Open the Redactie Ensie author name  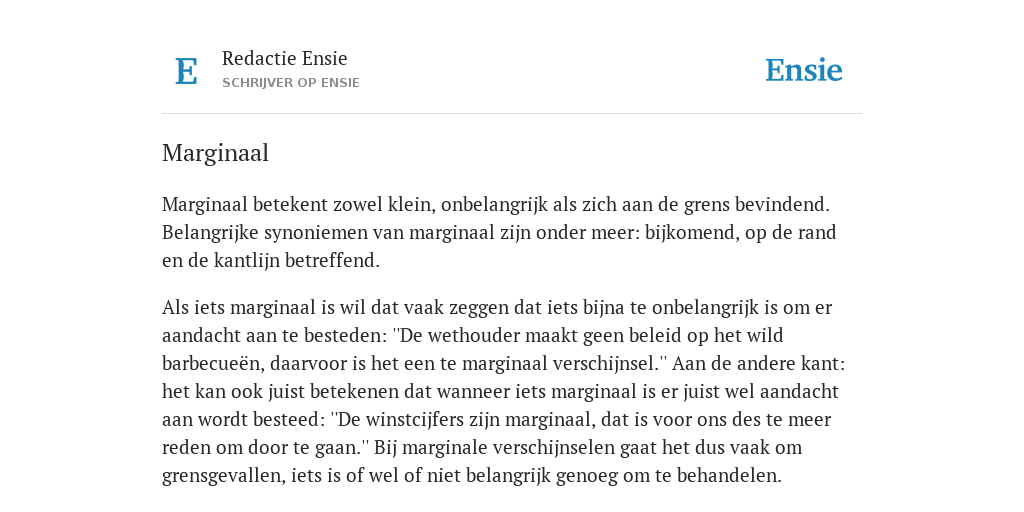pos(285,58)
